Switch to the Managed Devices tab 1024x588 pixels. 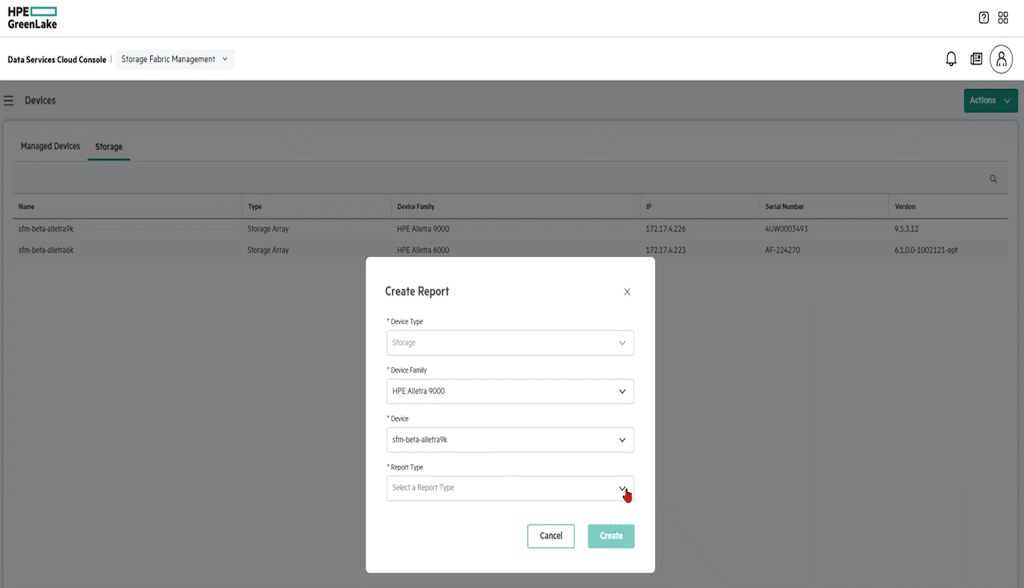tap(50, 146)
